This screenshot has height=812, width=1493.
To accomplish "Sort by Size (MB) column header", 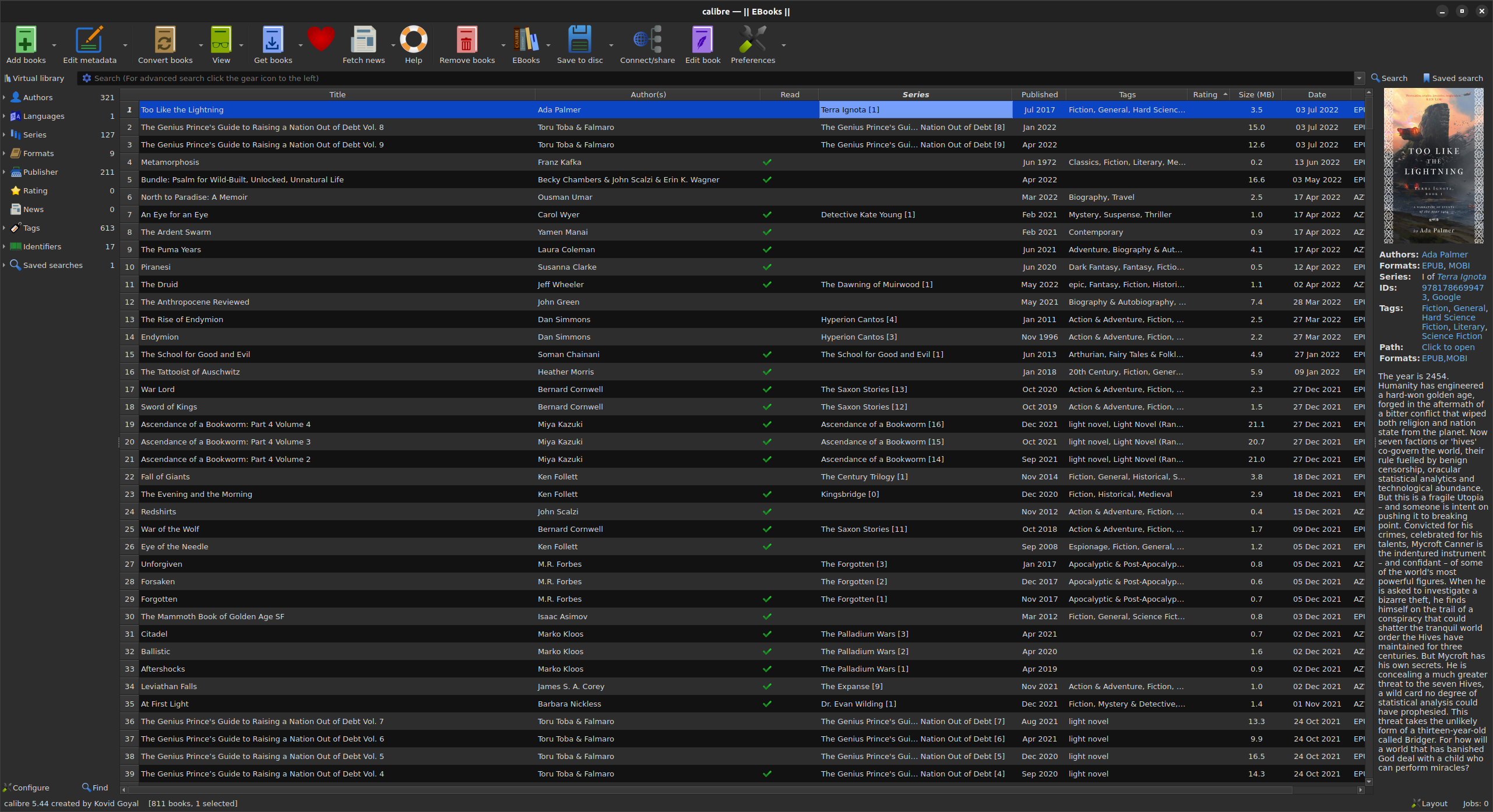I will tap(1256, 94).
